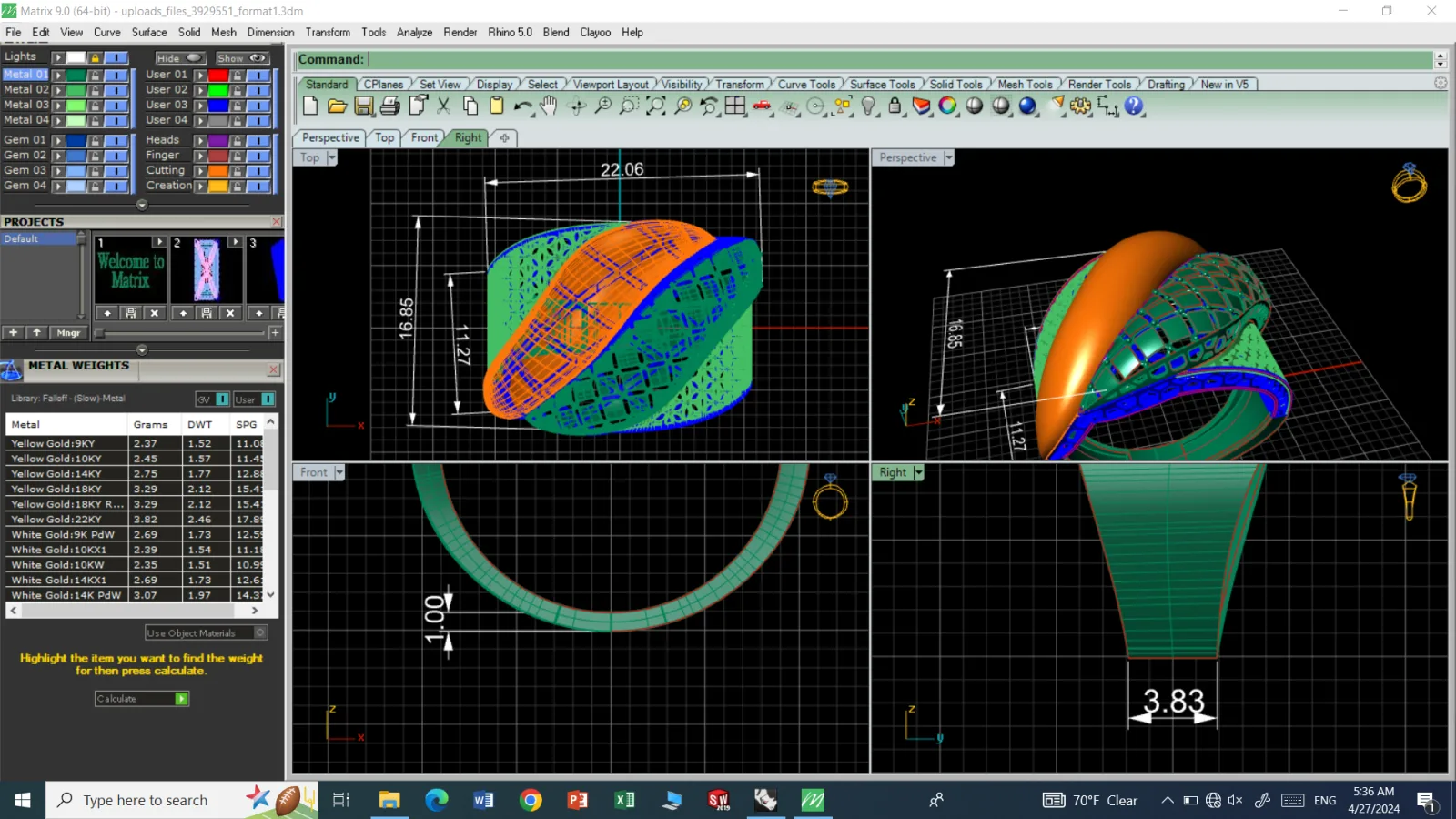The image size is (1456, 819).
Task: Click the light bulb icon in toolbar
Action: click(x=868, y=106)
